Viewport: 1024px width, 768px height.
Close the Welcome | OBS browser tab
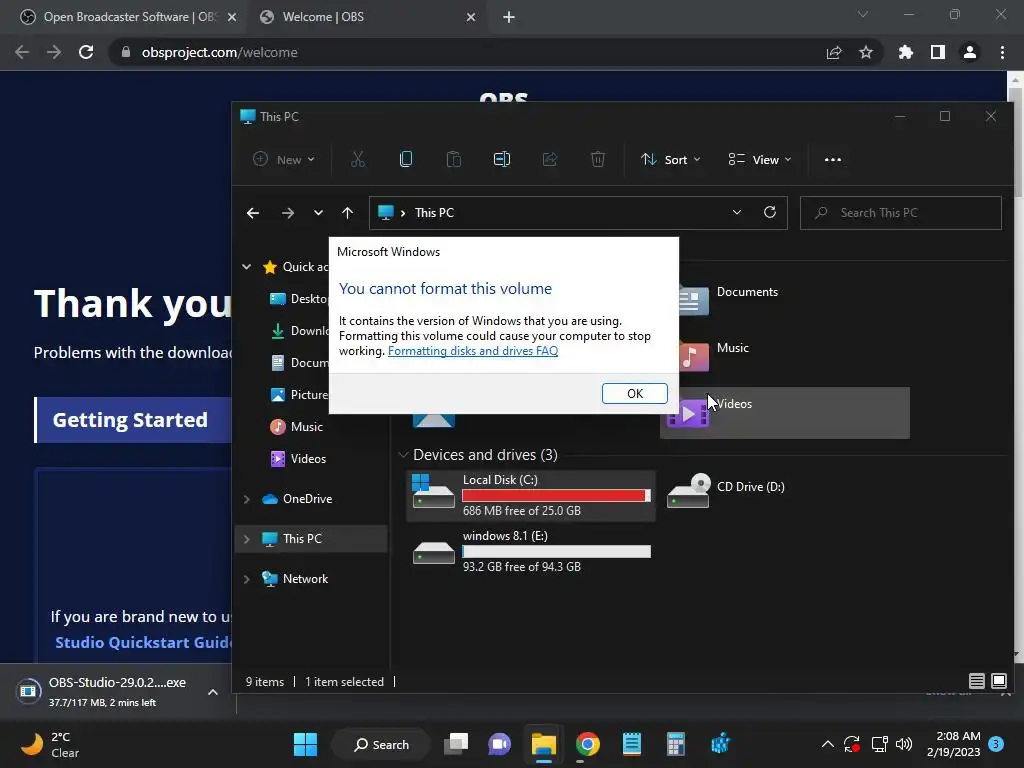[x=471, y=17]
